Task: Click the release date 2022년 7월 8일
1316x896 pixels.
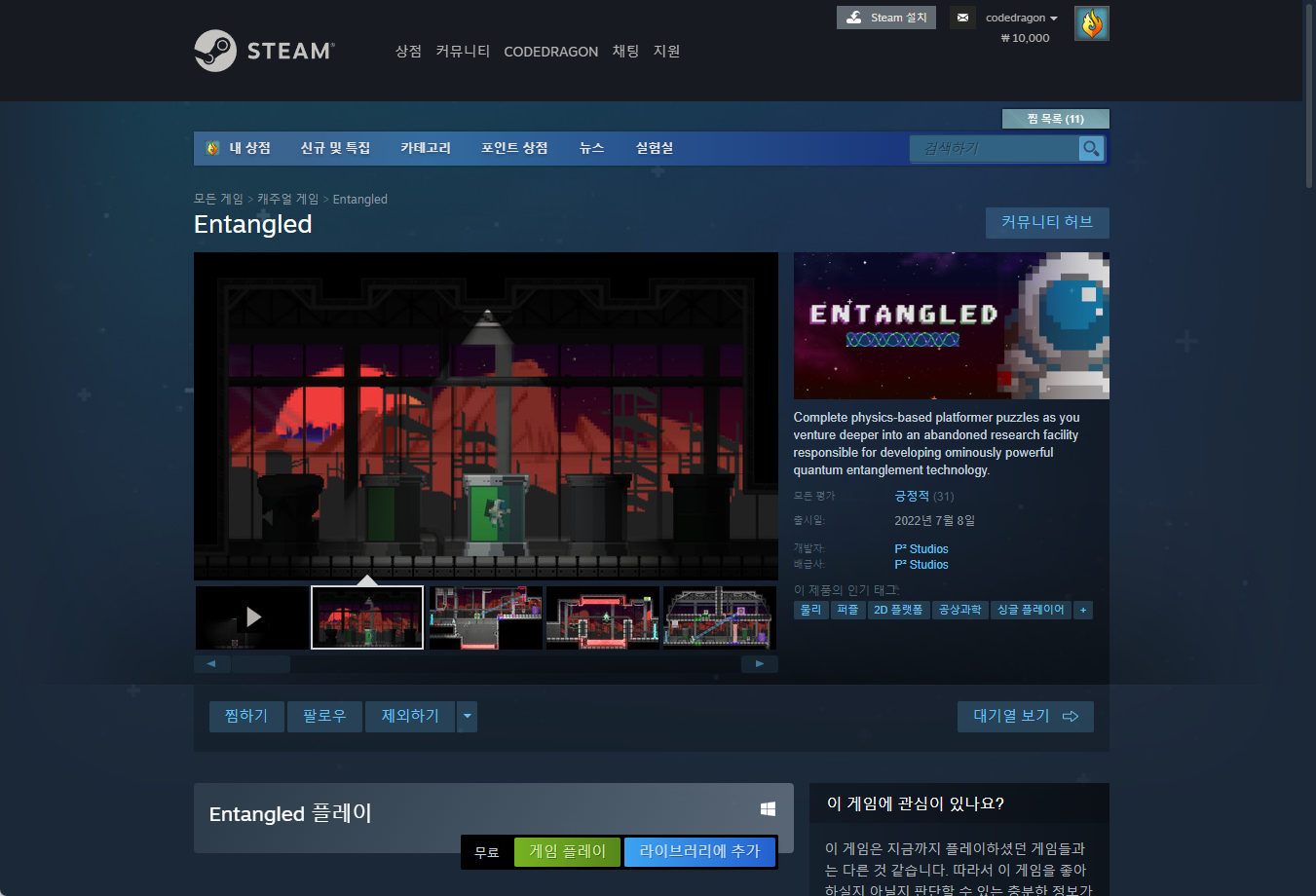Action: 934,521
